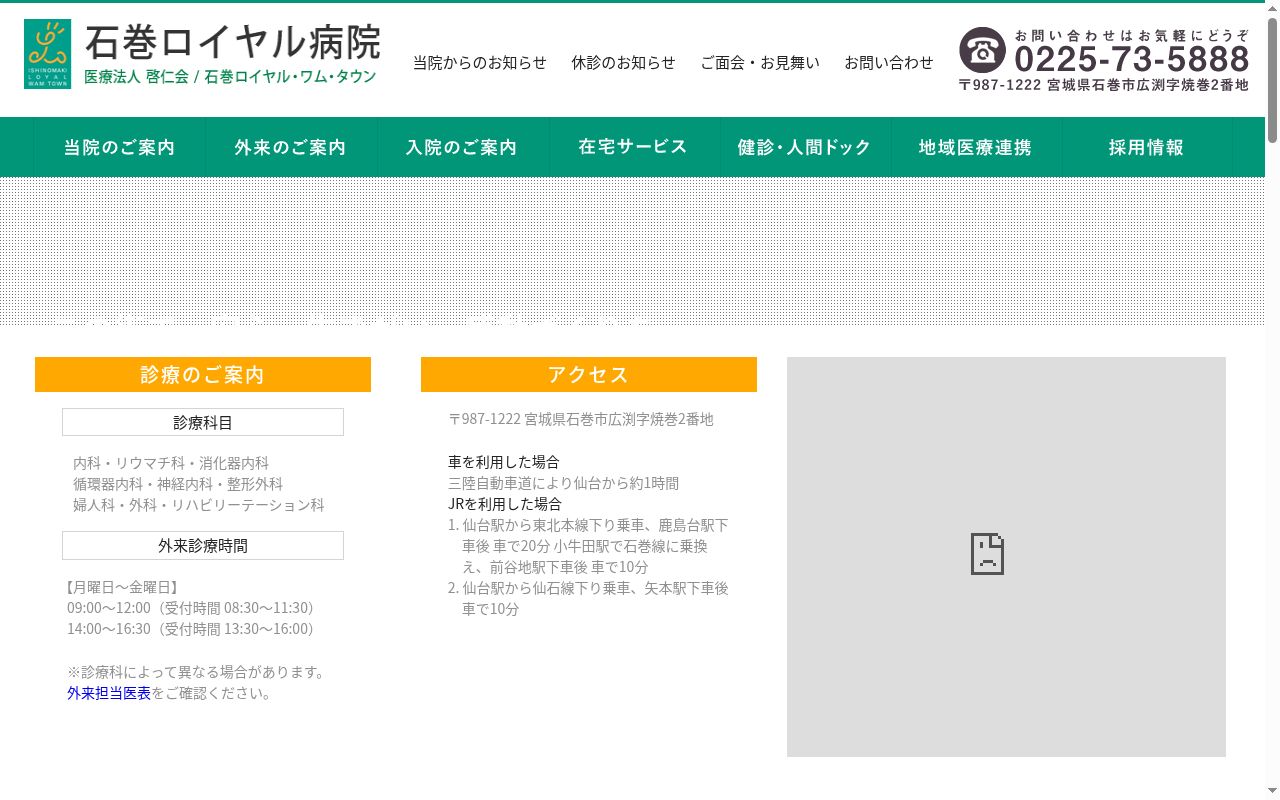Click the 車を利用した場合 subheading

(504, 462)
